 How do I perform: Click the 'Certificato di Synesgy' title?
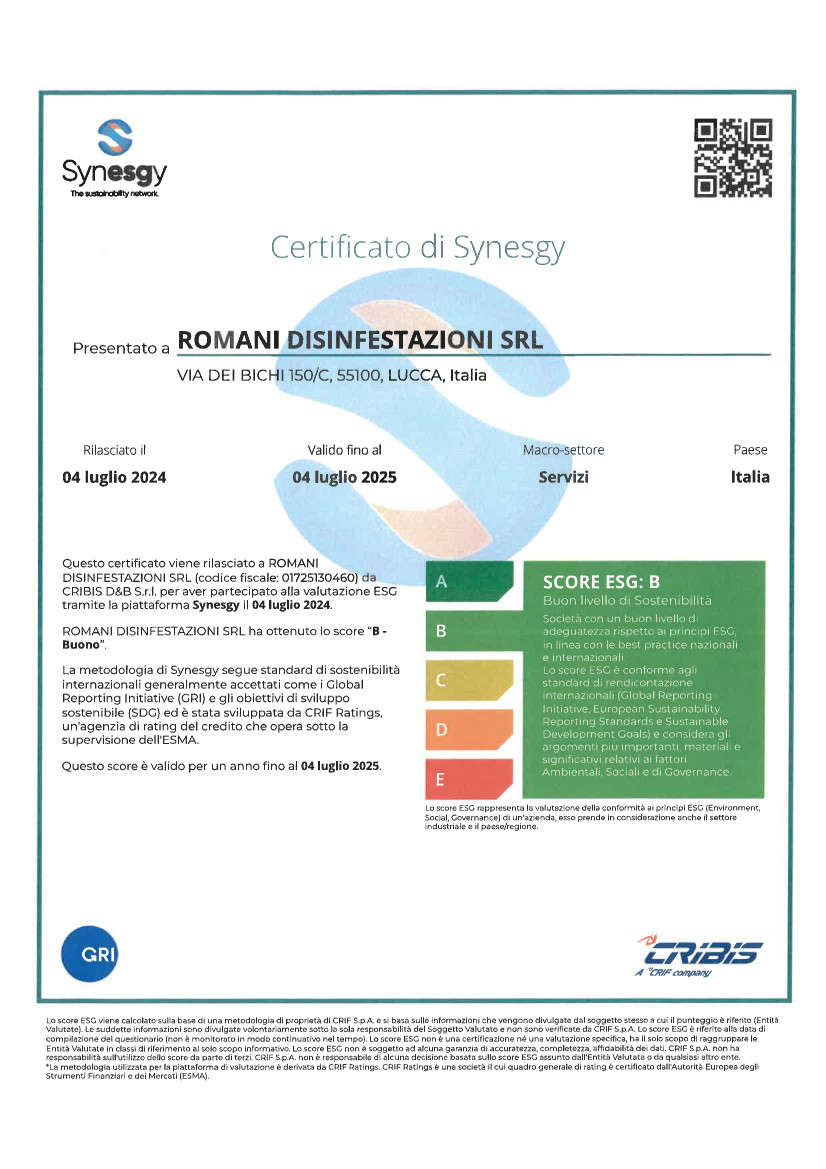pyautogui.click(x=418, y=246)
